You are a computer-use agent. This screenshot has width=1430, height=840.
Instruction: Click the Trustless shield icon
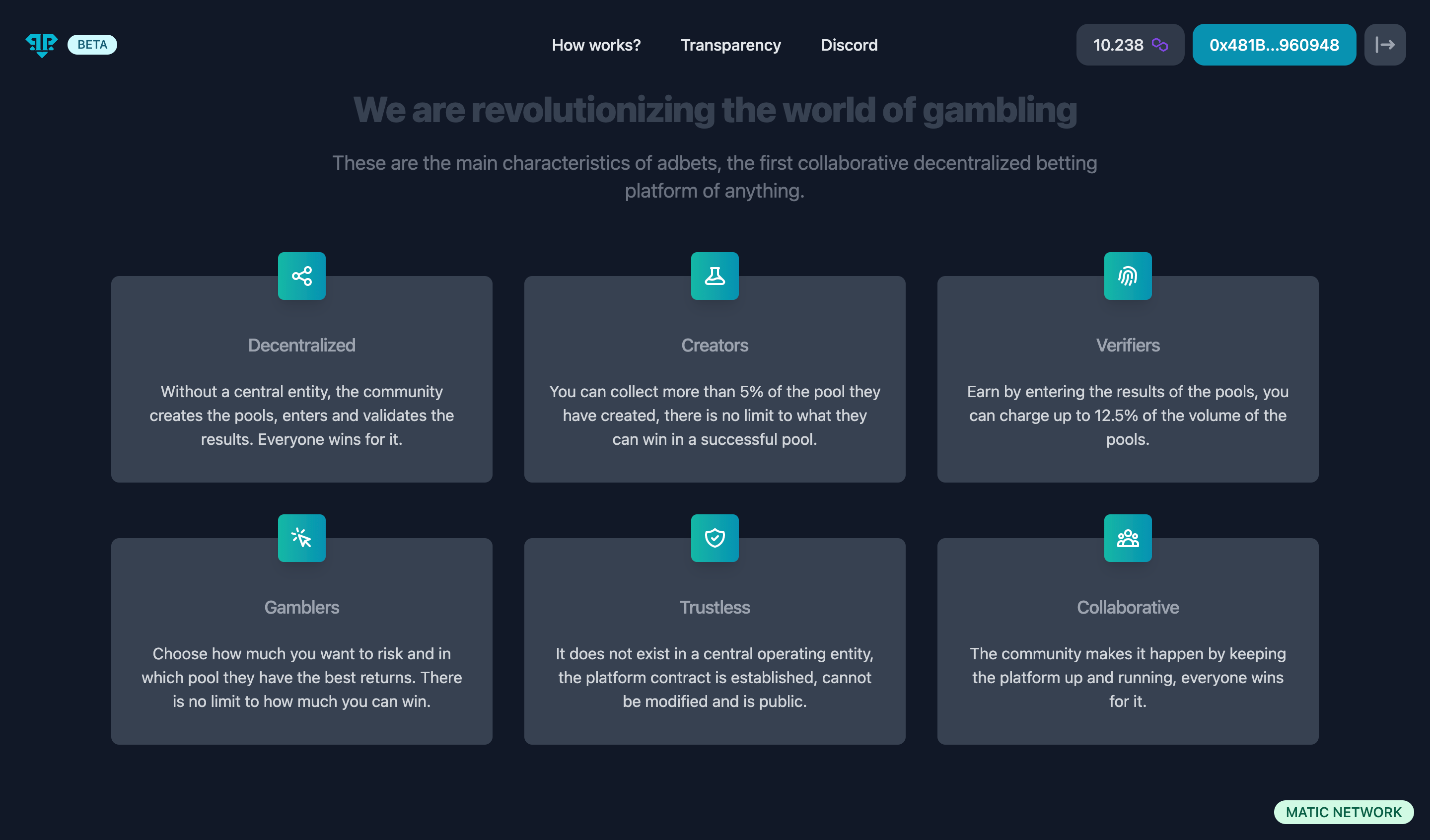point(715,538)
